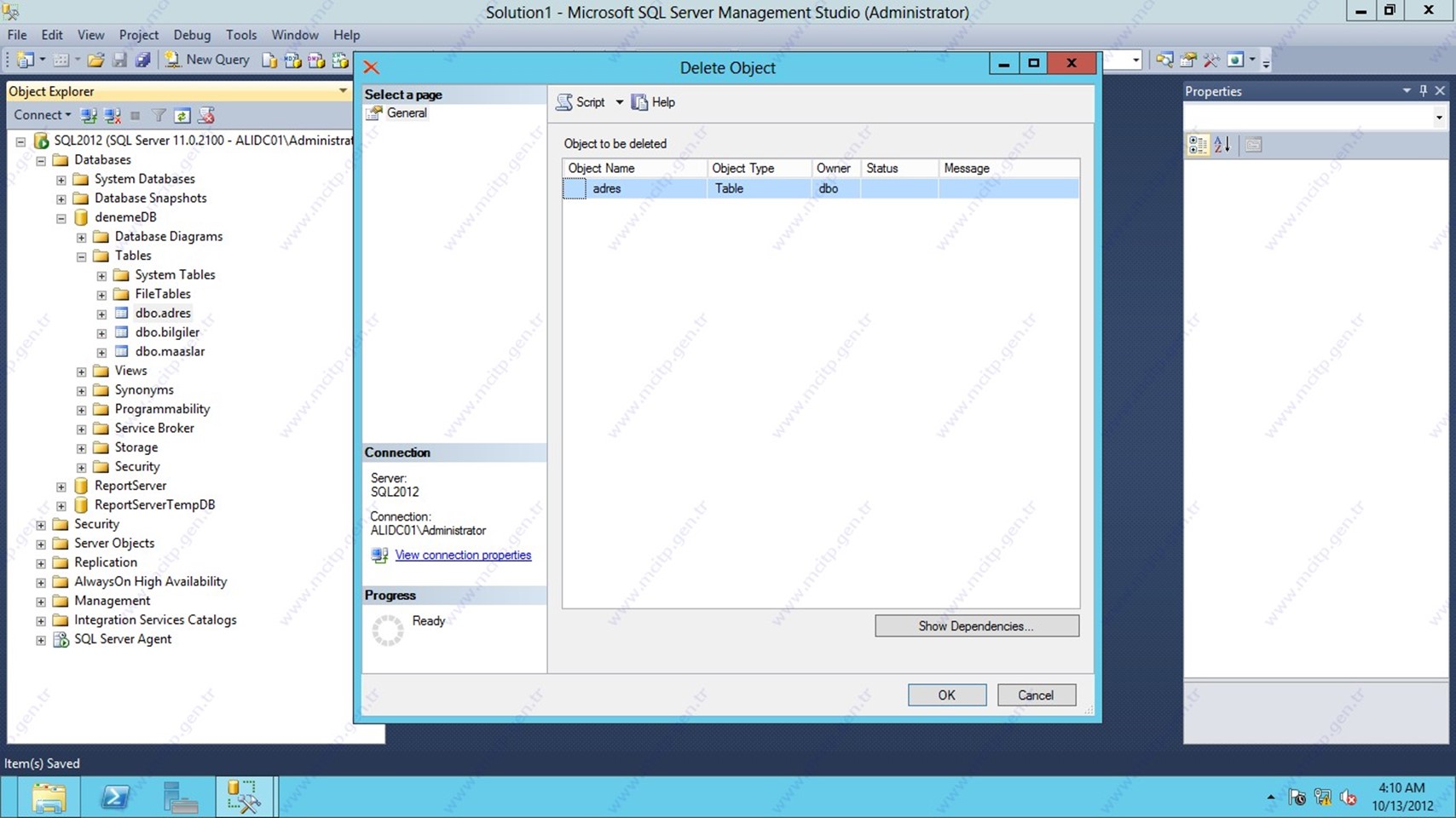Click Analysis Services MDX Query icon

292,60
